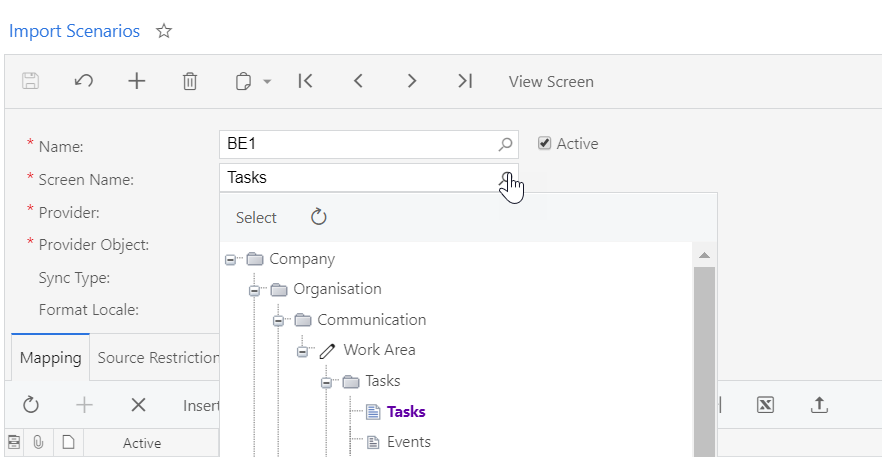This screenshot has height=457, width=882.
Task: Collapse the Company tree node
Action: click(231, 259)
